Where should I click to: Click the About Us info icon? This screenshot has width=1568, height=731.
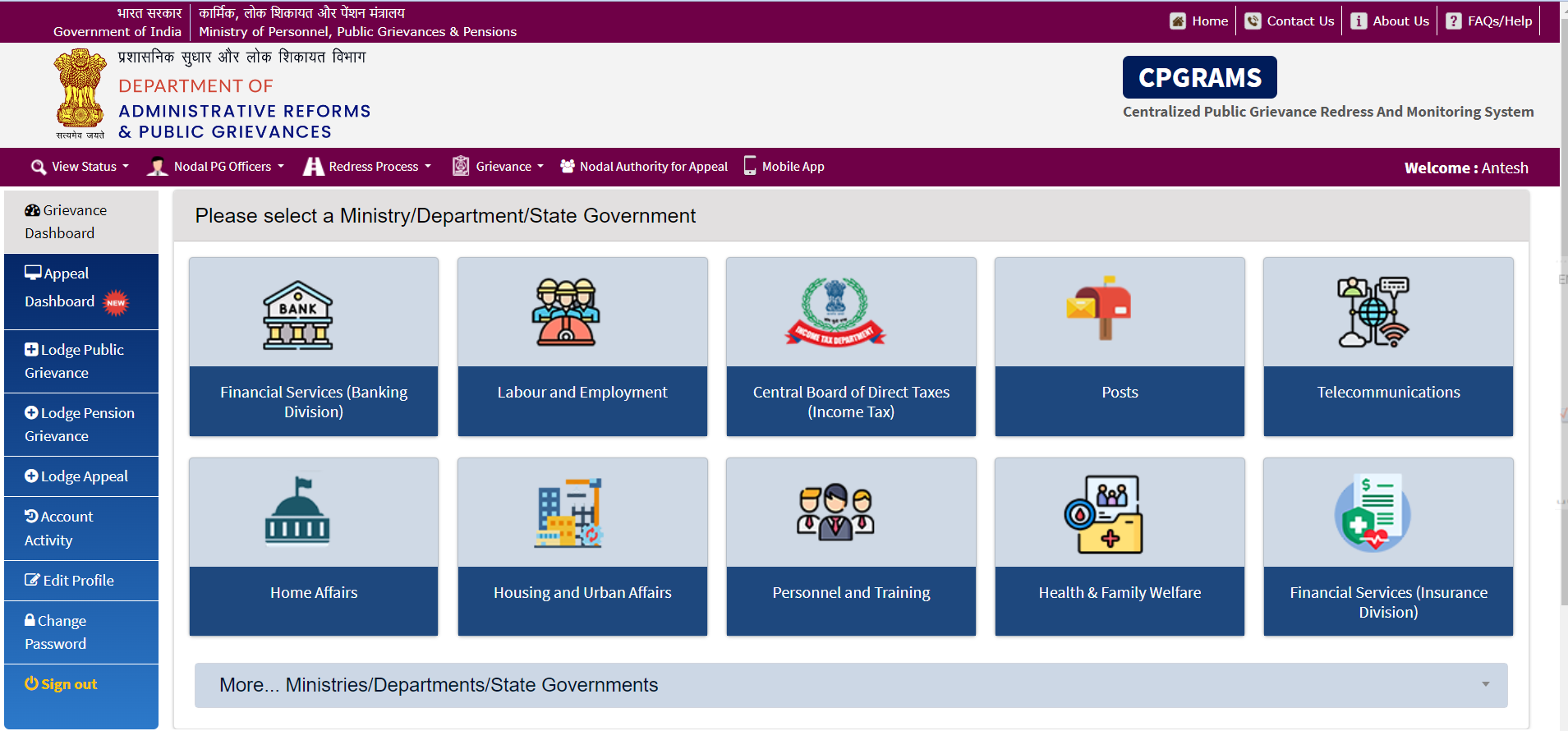tap(1359, 21)
